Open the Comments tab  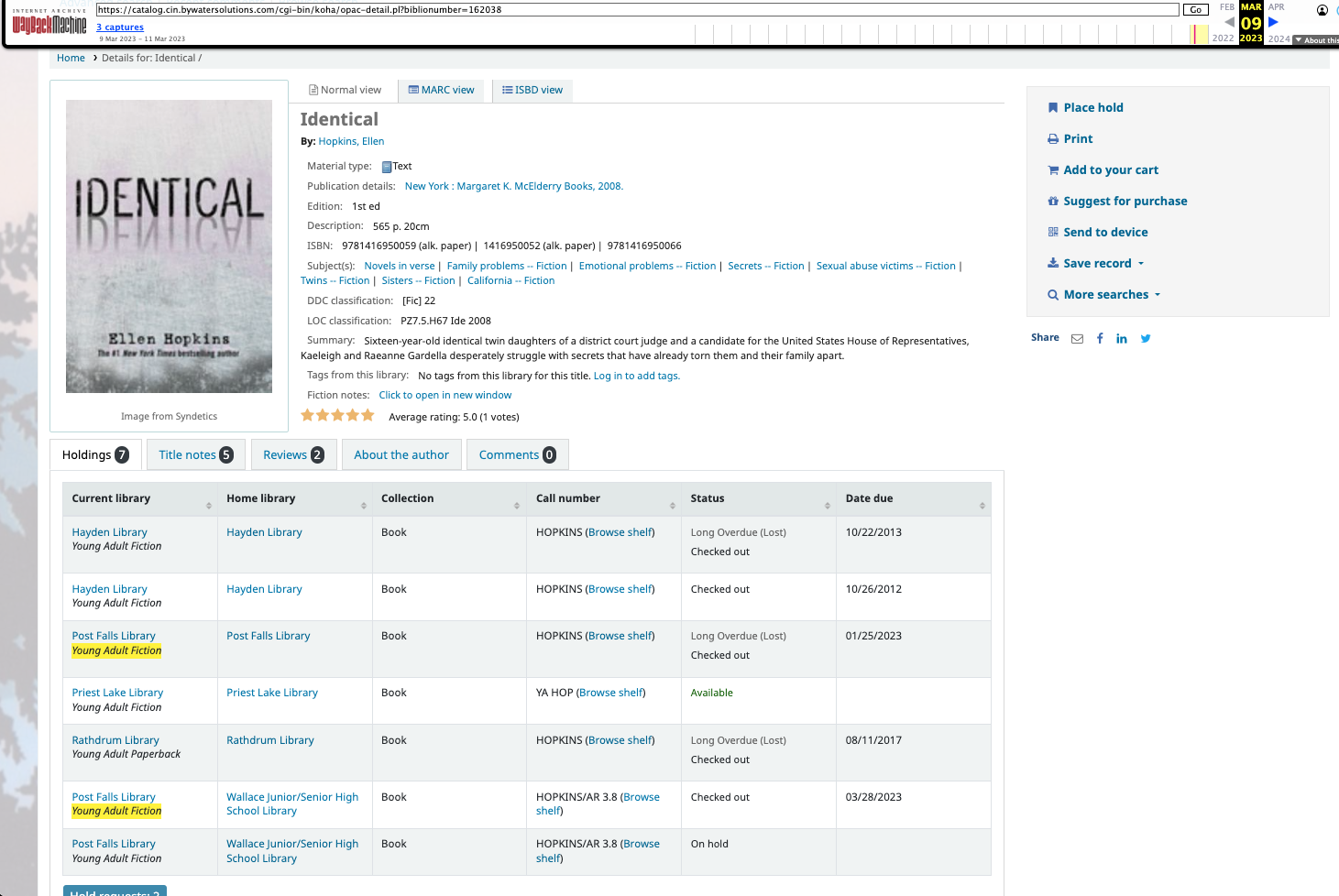point(517,454)
